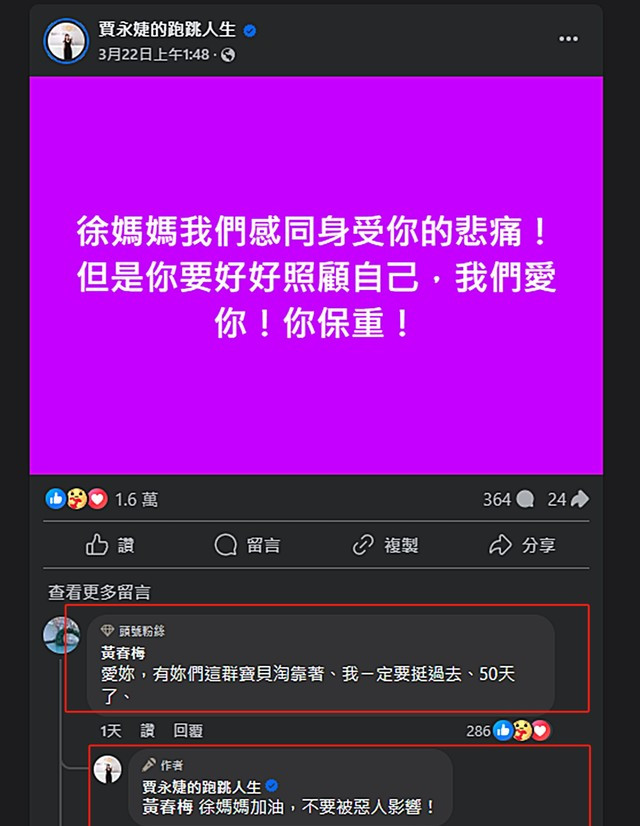Expand 查看更多留言 to load more comments
This screenshot has width=640, height=826.
(100, 592)
